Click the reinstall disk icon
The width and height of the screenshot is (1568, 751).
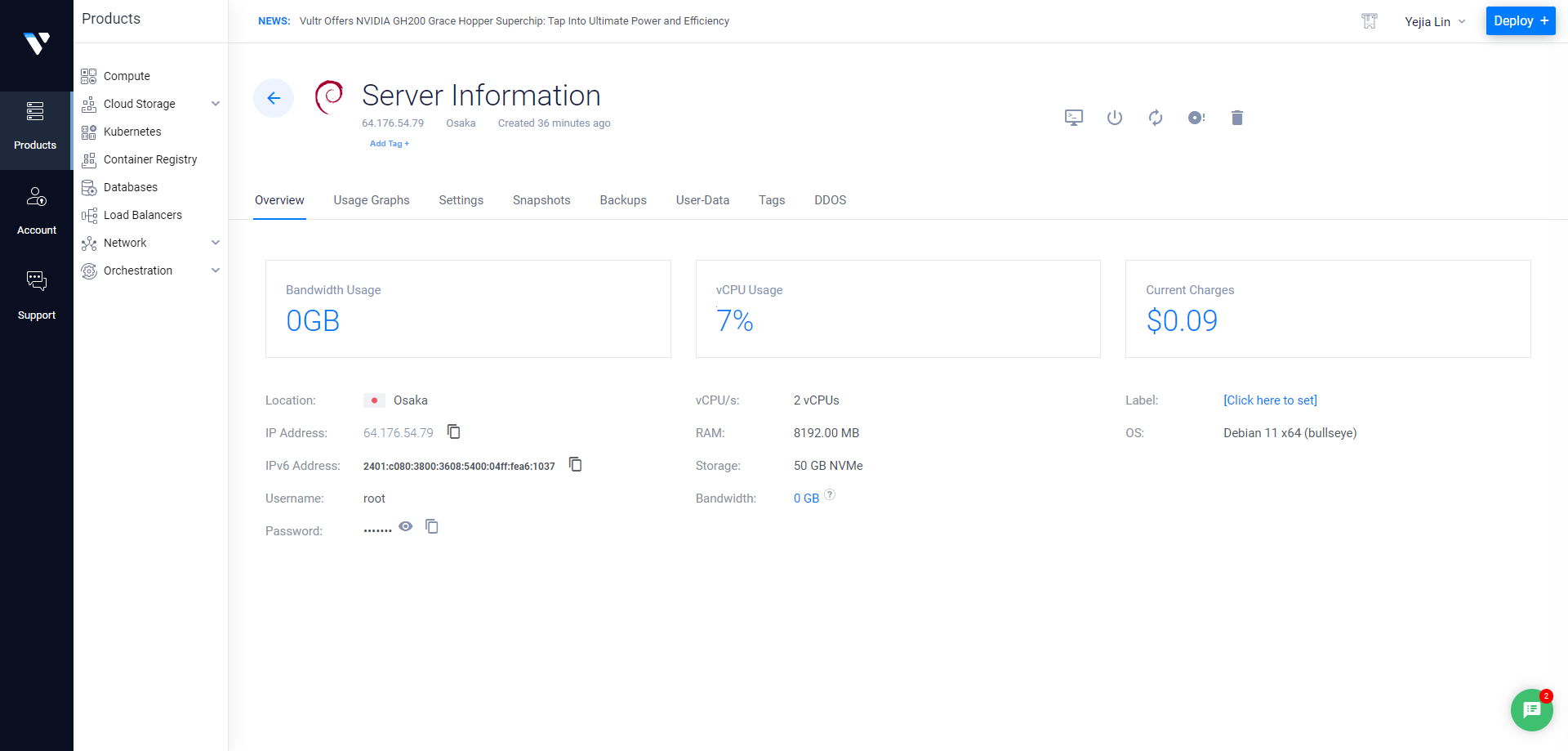tap(1196, 118)
